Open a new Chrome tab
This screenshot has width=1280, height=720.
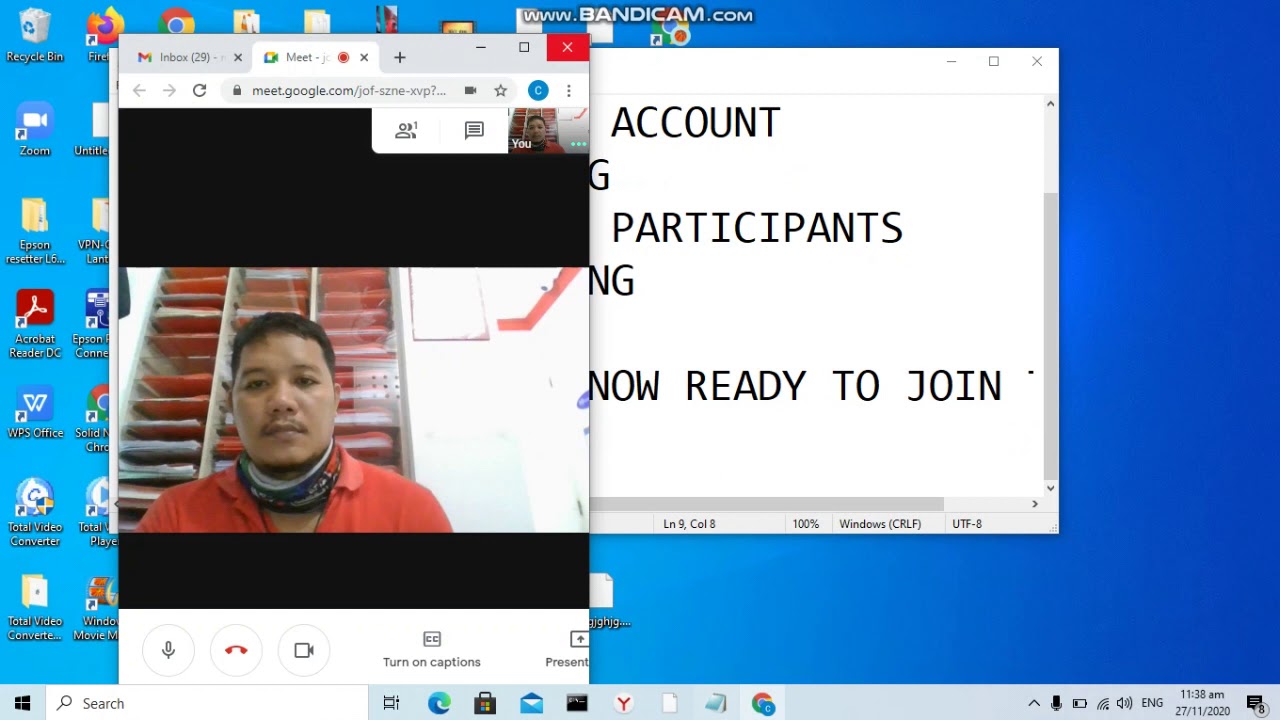(400, 57)
